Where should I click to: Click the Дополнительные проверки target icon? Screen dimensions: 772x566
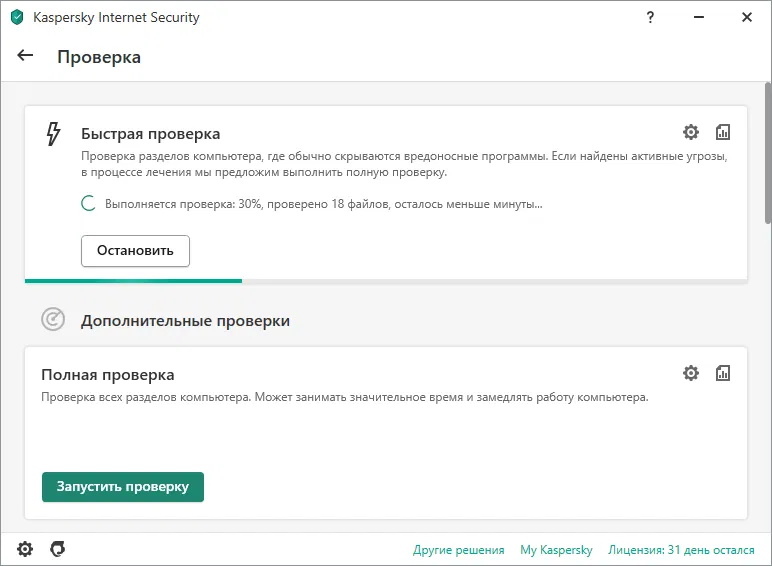coord(53,320)
